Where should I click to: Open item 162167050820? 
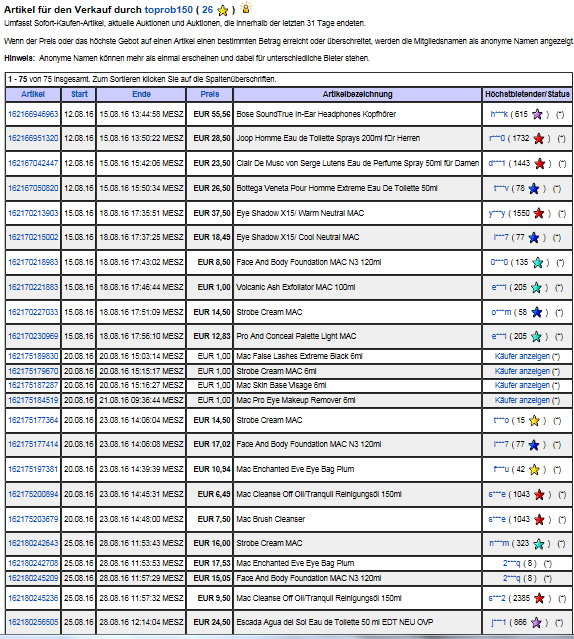pyautogui.click(x=33, y=188)
